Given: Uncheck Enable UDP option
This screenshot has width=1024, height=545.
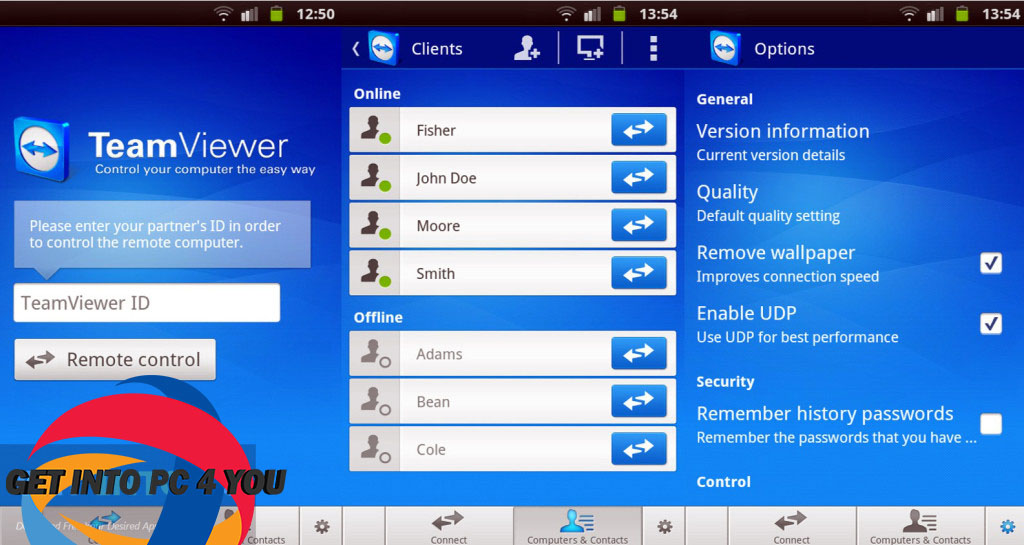Looking at the screenshot, I should click(x=991, y=323).
